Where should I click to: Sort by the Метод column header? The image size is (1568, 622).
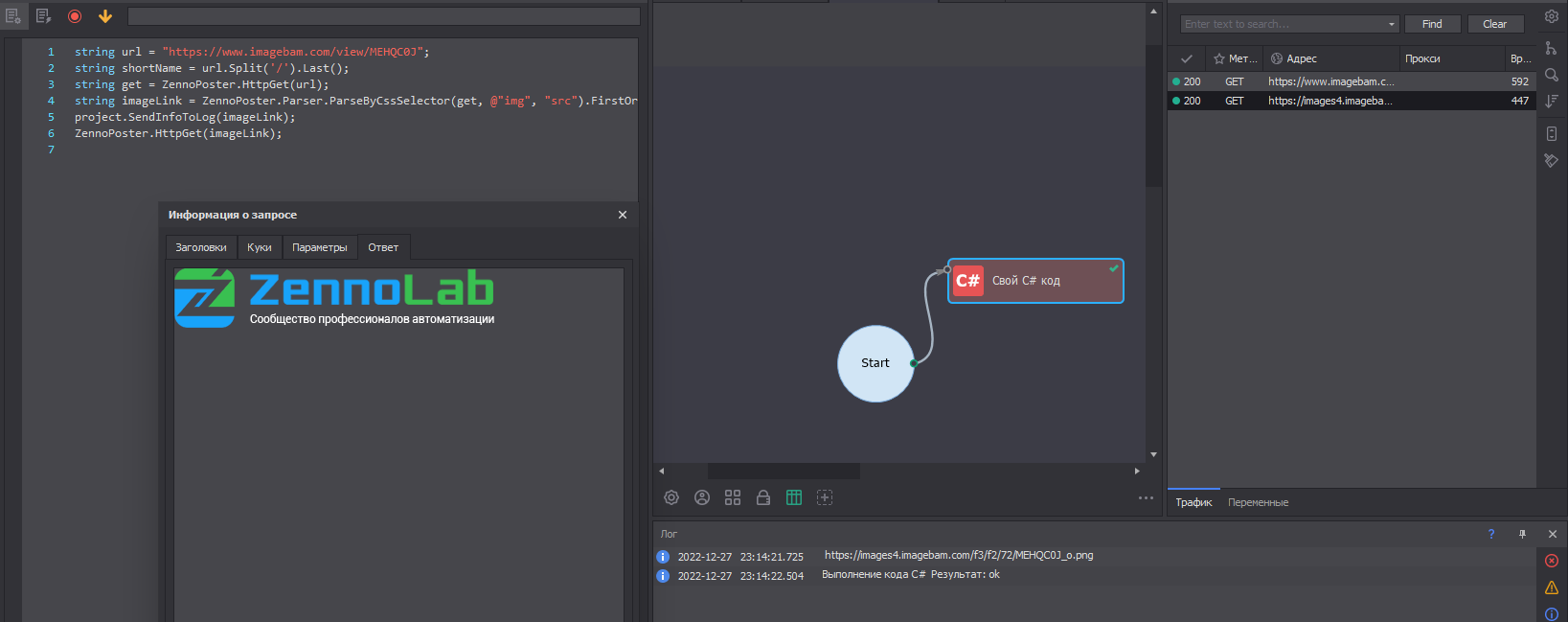coord(1236,58)
